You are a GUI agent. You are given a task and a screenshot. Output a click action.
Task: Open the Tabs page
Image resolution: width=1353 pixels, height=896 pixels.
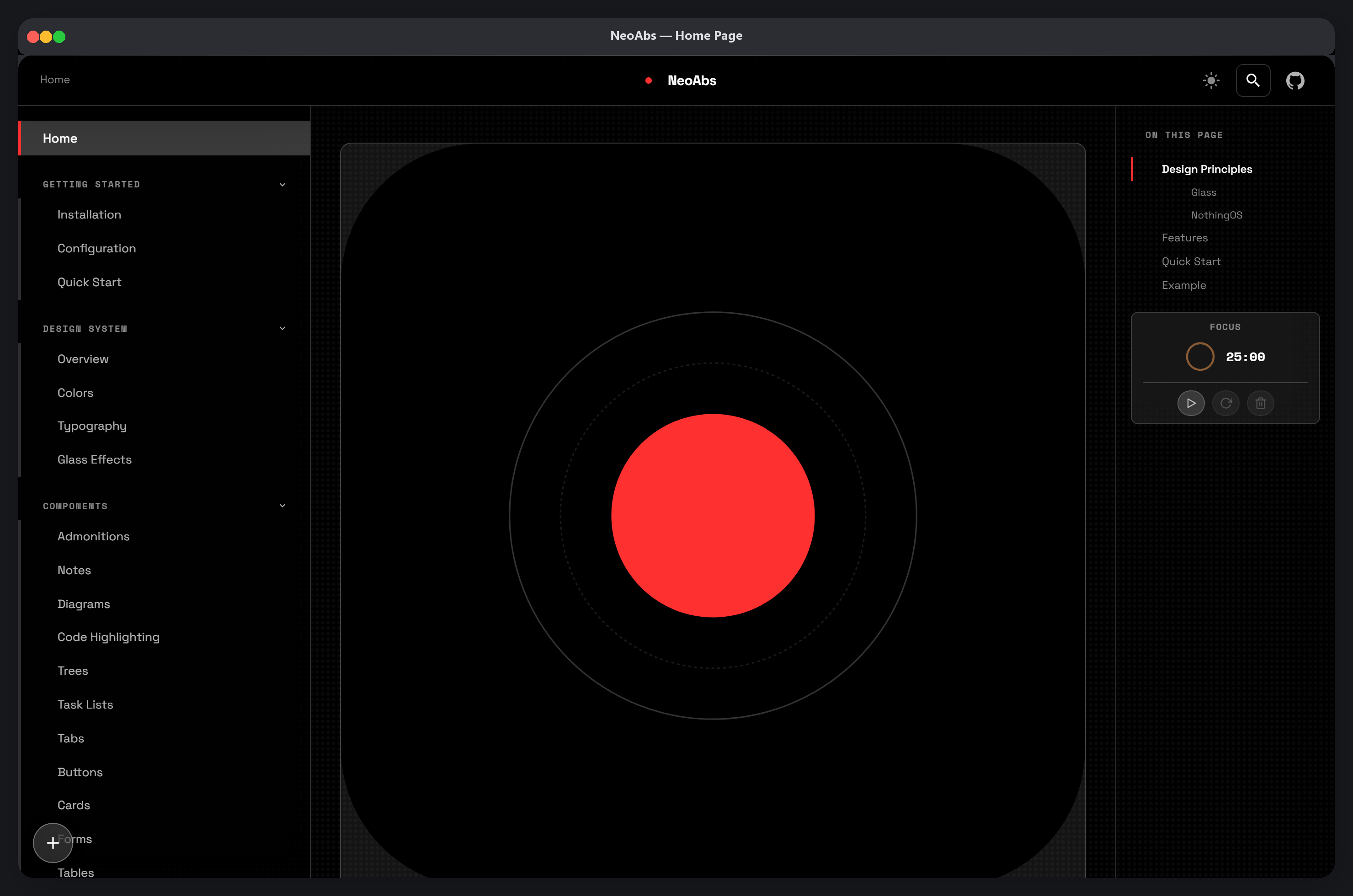71,738
